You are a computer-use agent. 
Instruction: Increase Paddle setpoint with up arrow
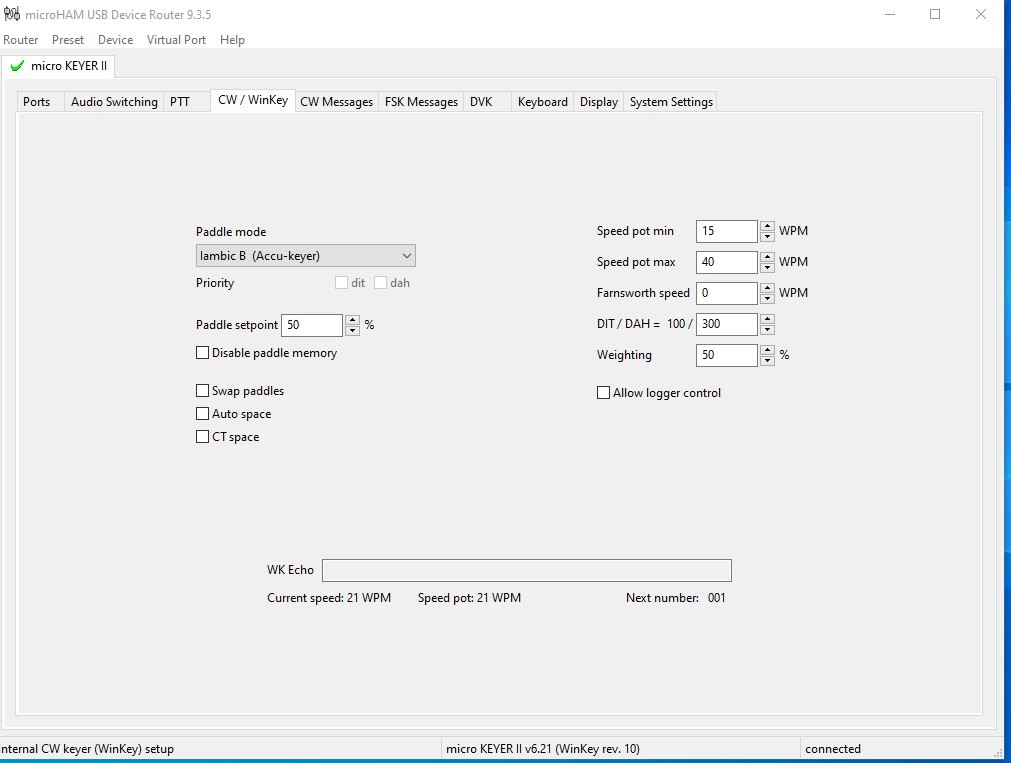tap(352, 320)
